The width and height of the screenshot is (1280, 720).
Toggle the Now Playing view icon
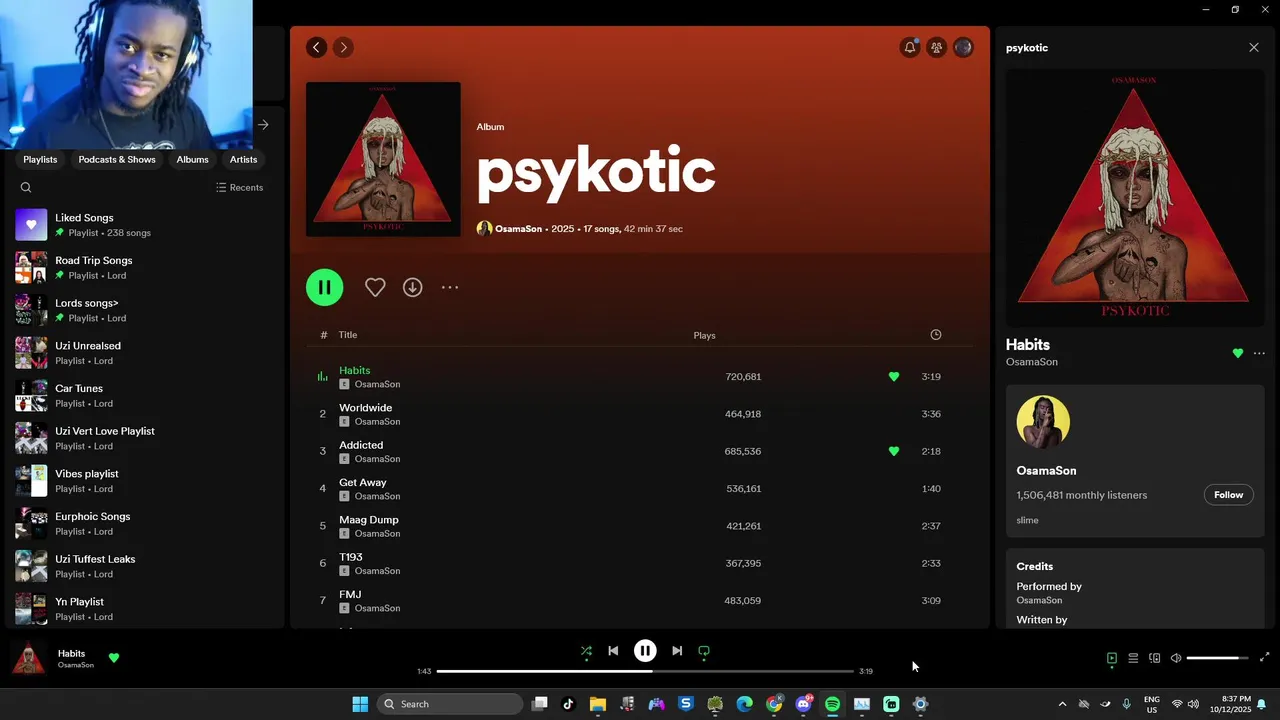tap(1111, 658)
